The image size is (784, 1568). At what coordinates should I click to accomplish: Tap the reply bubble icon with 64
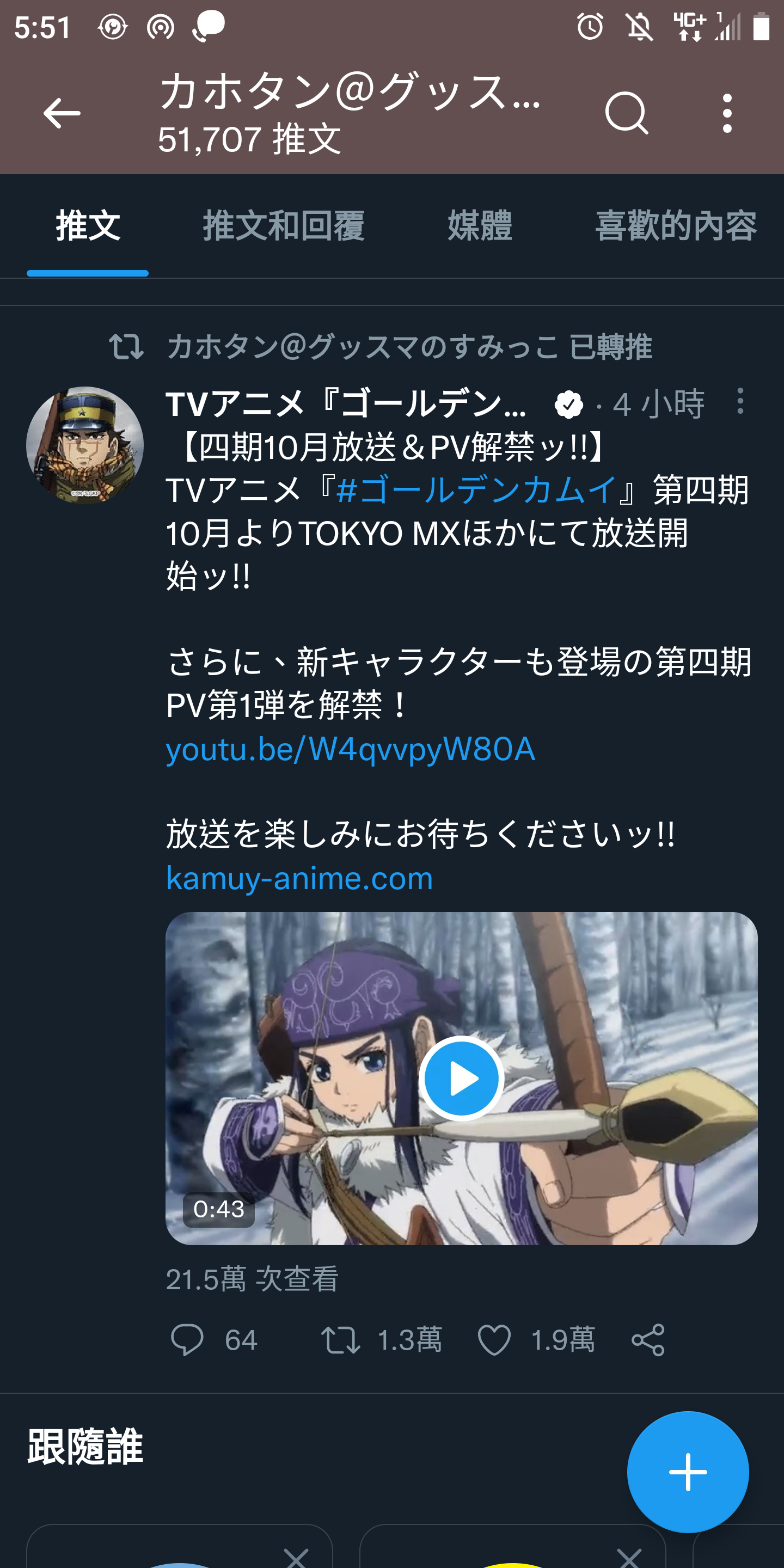[x=186, y=1340]
